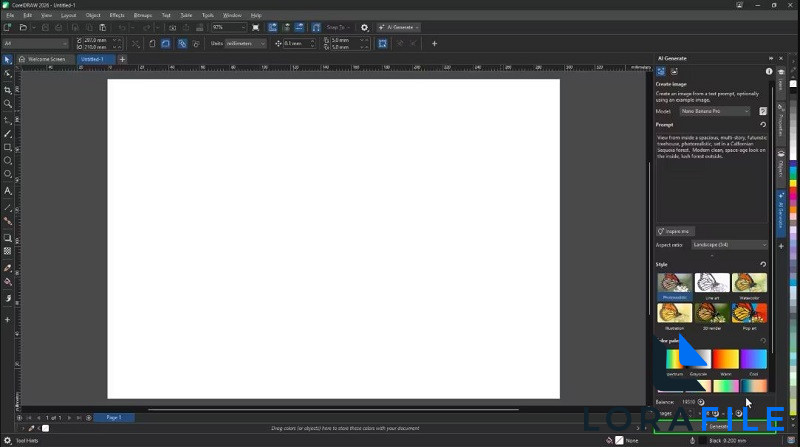Choose the Warm color palette swatch
The image size is (800, 447).
point(726,359)
